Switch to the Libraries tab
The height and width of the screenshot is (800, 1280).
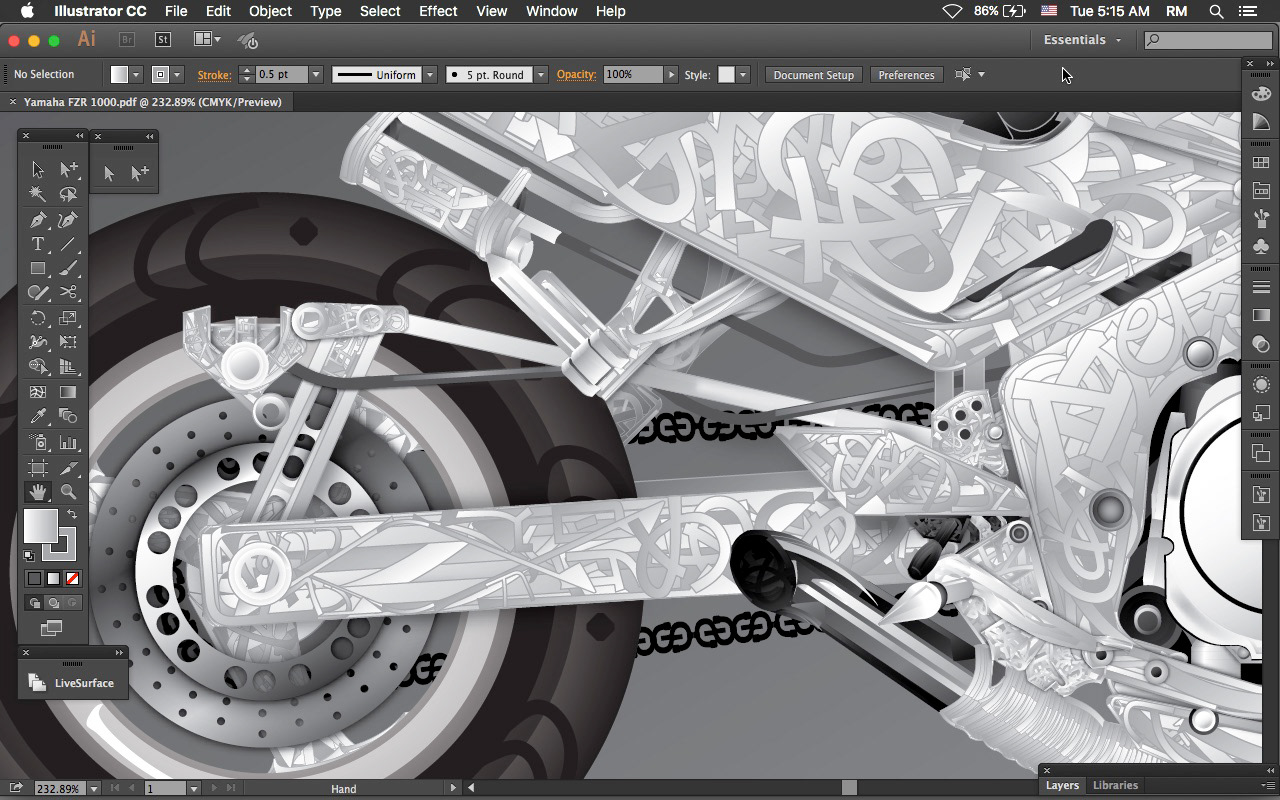[x=1115, y=786]
